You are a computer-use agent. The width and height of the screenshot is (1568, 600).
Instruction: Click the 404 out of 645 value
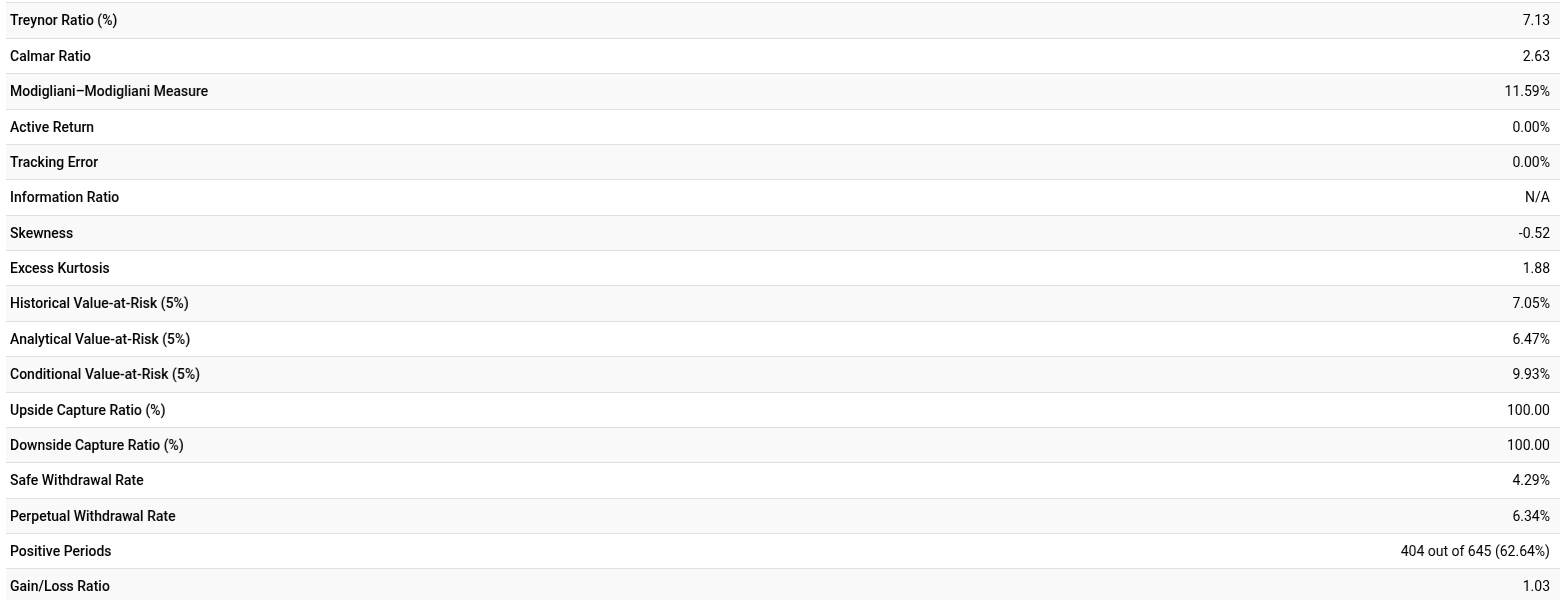pyautogui.click(x=1474, y=551)
